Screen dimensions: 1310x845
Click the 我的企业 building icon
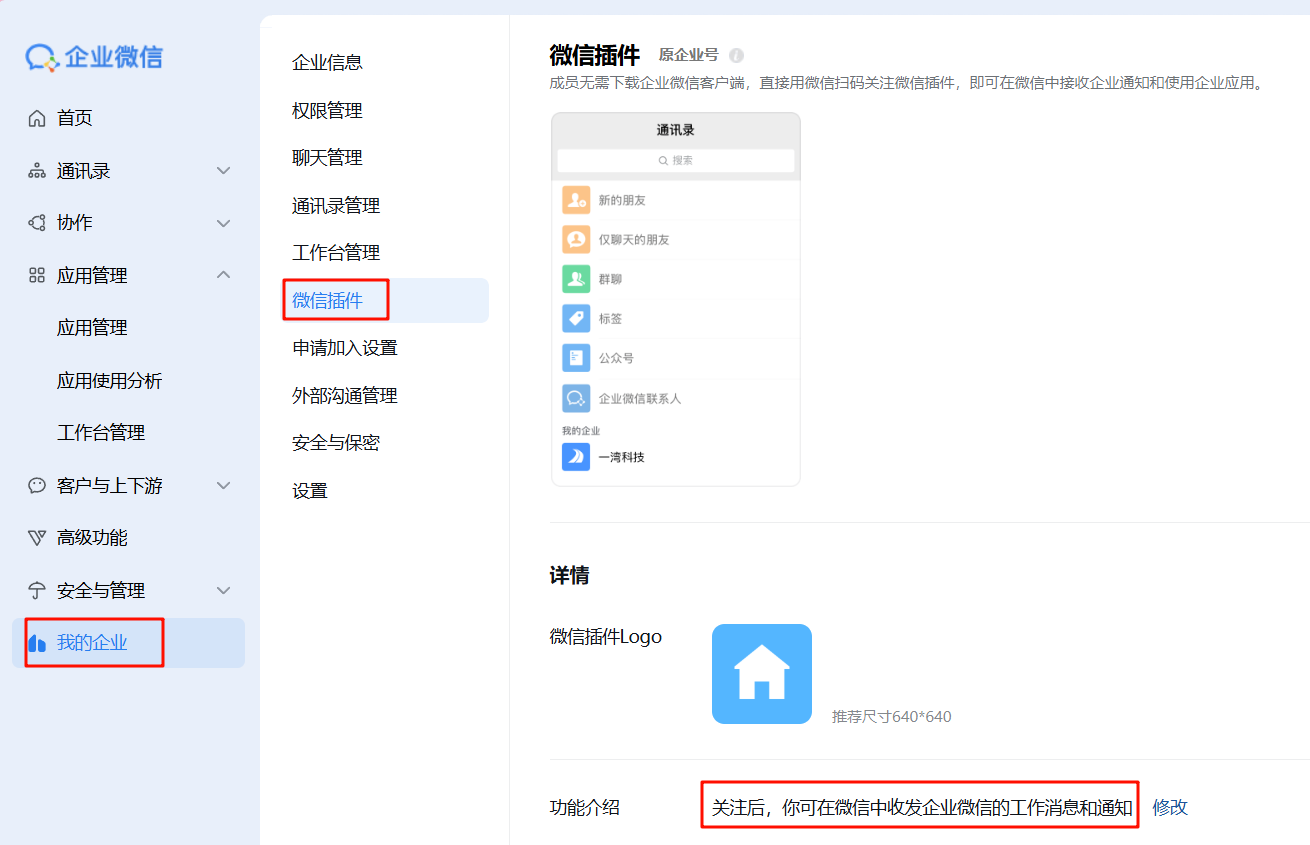click(x=37, y=643)
